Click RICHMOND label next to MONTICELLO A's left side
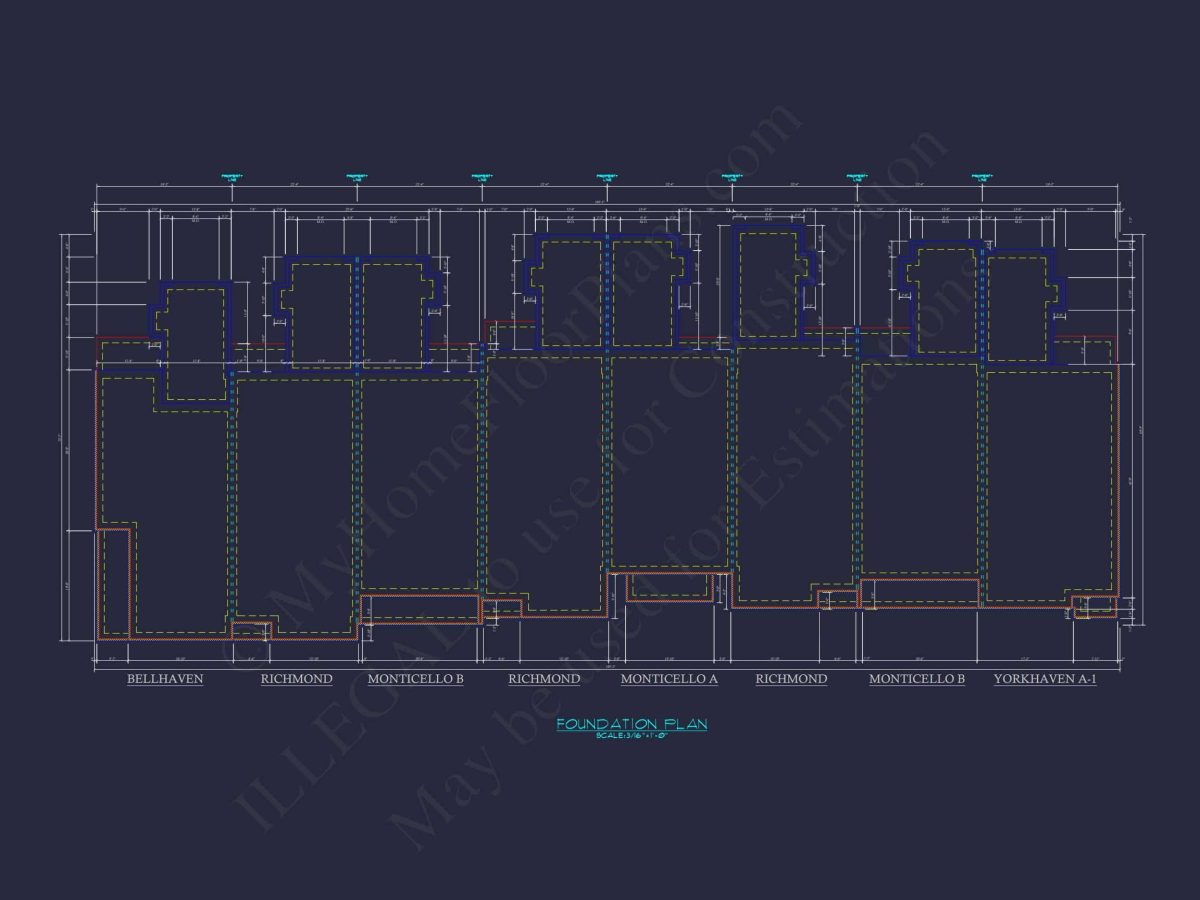 click(x=544, y=679)
